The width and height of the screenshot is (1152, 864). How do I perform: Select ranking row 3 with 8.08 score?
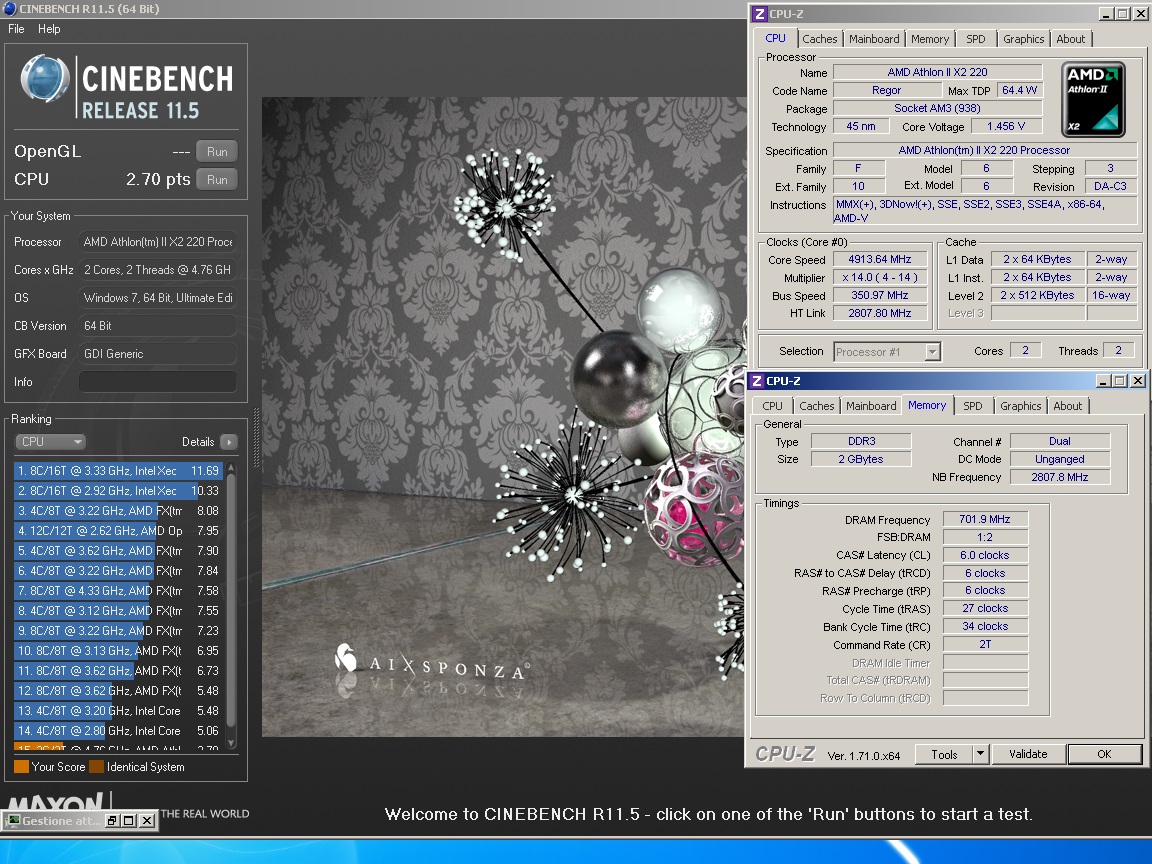[x=118, y=510]
